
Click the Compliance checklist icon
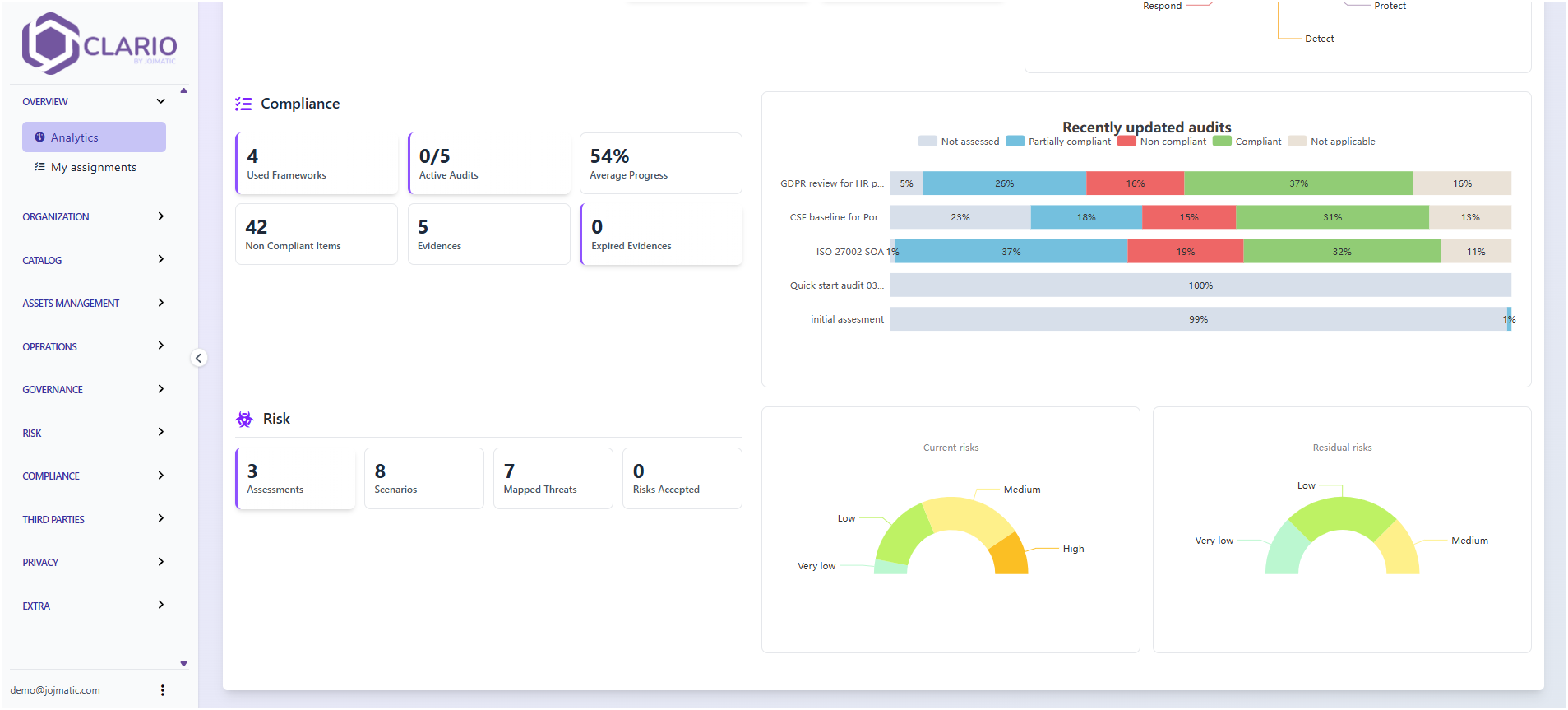pyautogui.click(x=243, y=104)
